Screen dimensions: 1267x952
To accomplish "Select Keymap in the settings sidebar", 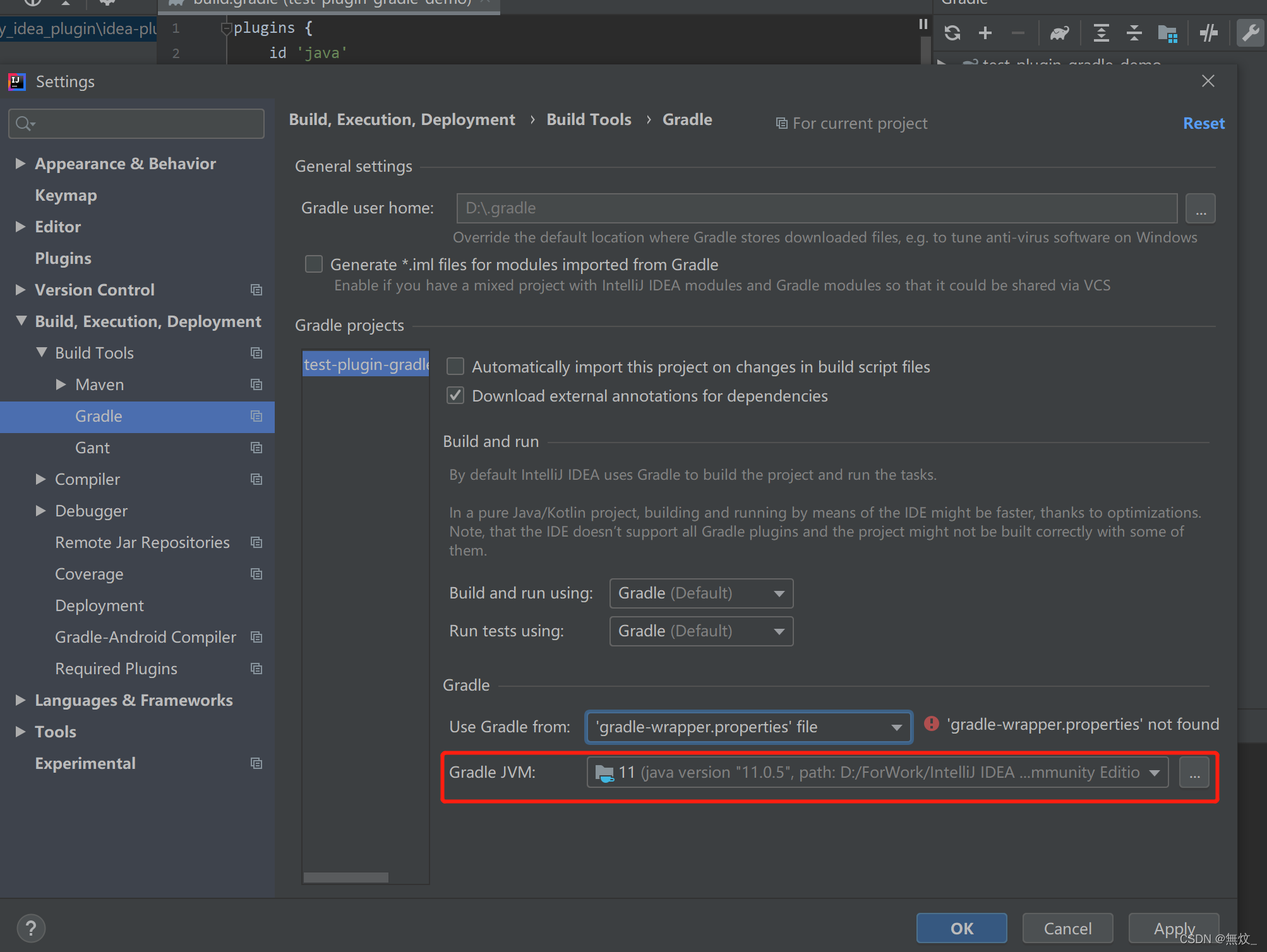I will (66, 195).
